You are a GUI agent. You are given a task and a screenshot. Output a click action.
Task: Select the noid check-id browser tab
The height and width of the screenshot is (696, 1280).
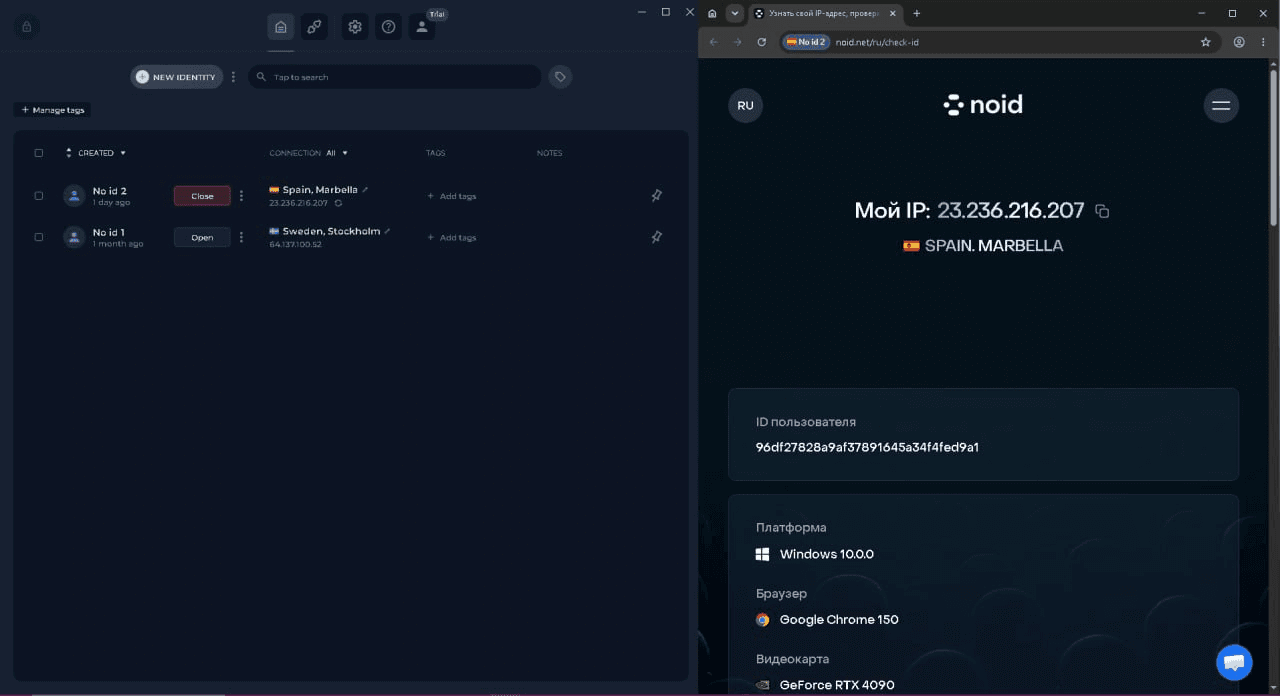(x=825, y=13)
